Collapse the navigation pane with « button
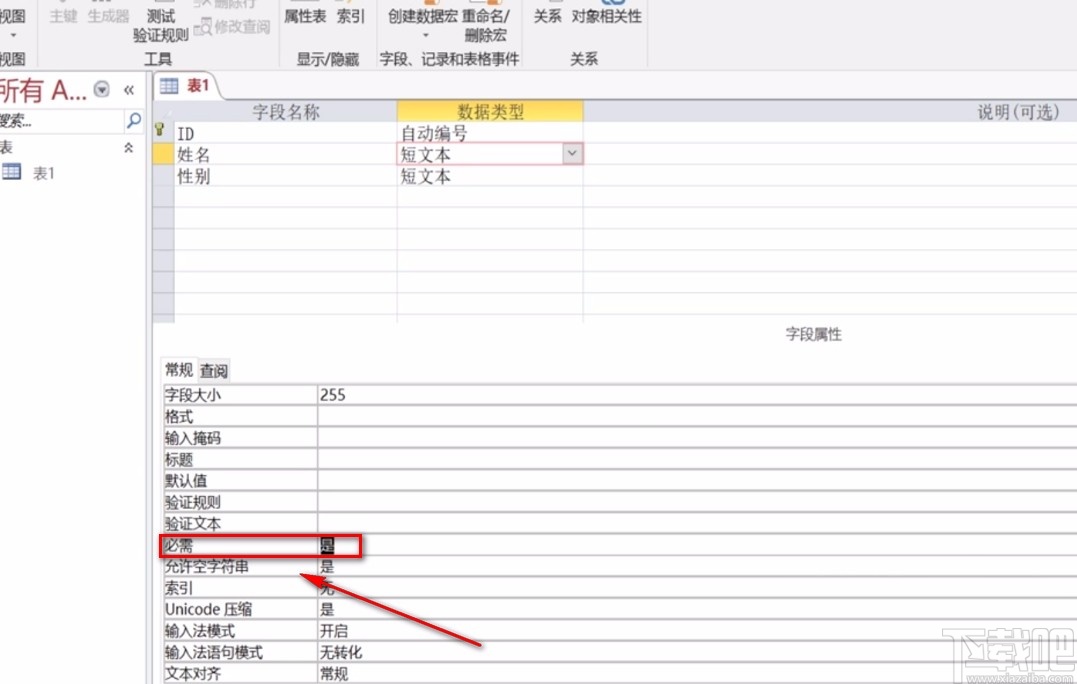This screenshot has width=1077, height=684. 129,89
